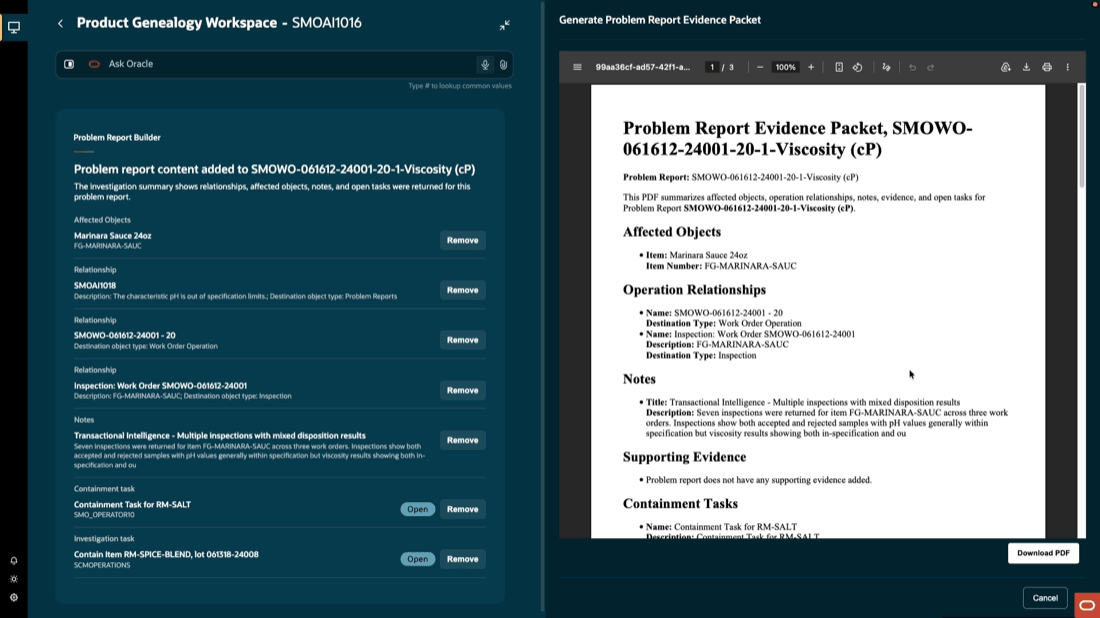Click Affected Objects heading in PDF
The width and height of the screenshot is (1100, 618).
(x=671, y=232)
